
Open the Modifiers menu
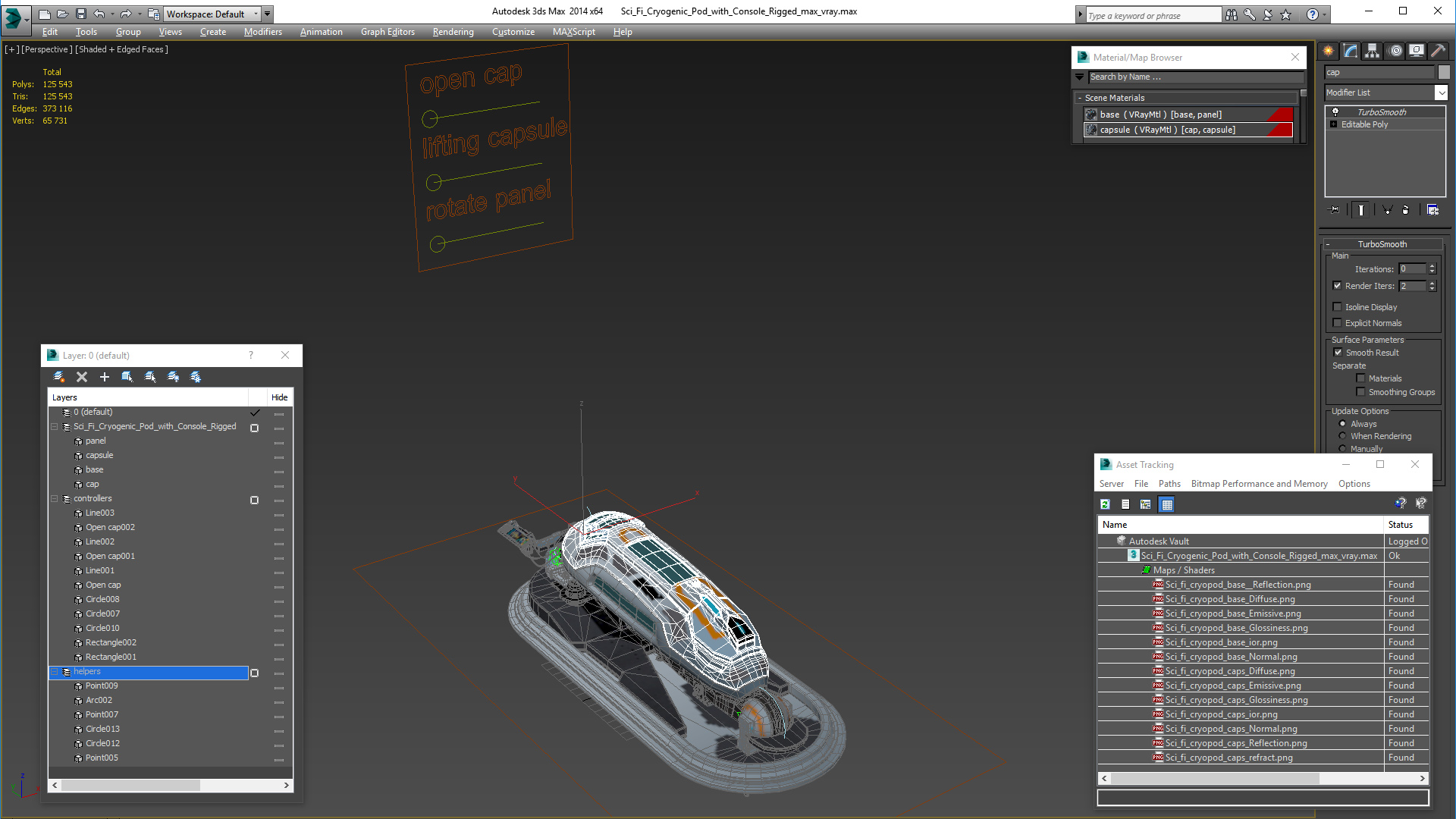263,32
